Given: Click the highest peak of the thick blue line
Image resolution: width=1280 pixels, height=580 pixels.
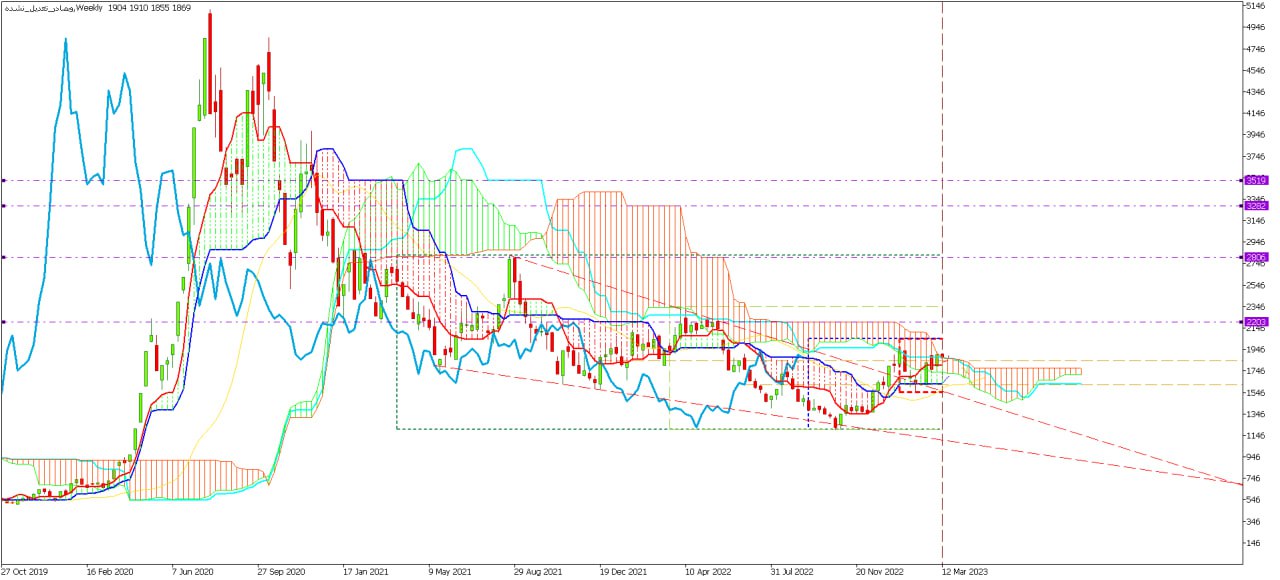Looking at the screenshot, I should (x=65, y=39).
